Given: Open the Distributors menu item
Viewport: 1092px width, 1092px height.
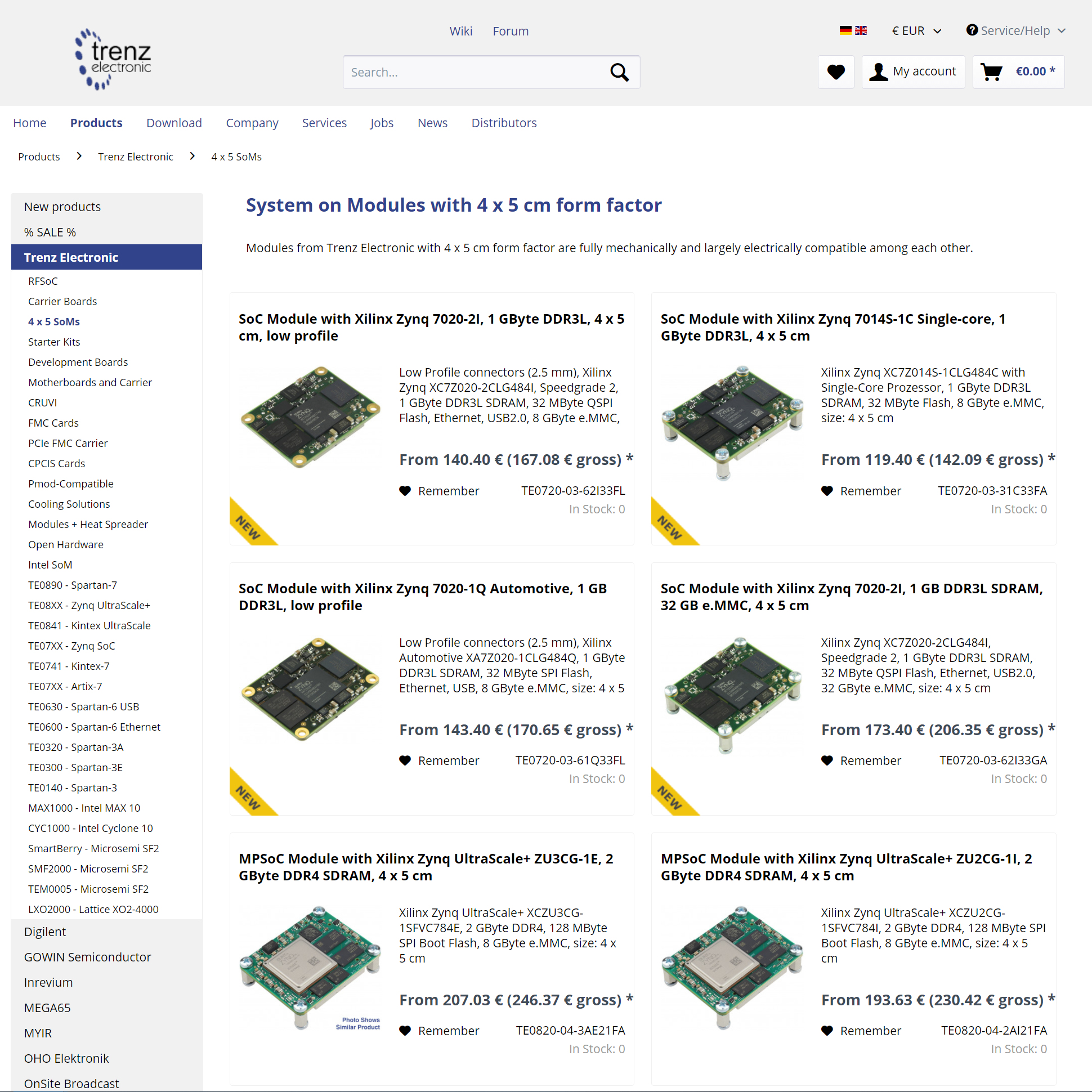Looking at the screenshot, I should (x=504, y=123).
